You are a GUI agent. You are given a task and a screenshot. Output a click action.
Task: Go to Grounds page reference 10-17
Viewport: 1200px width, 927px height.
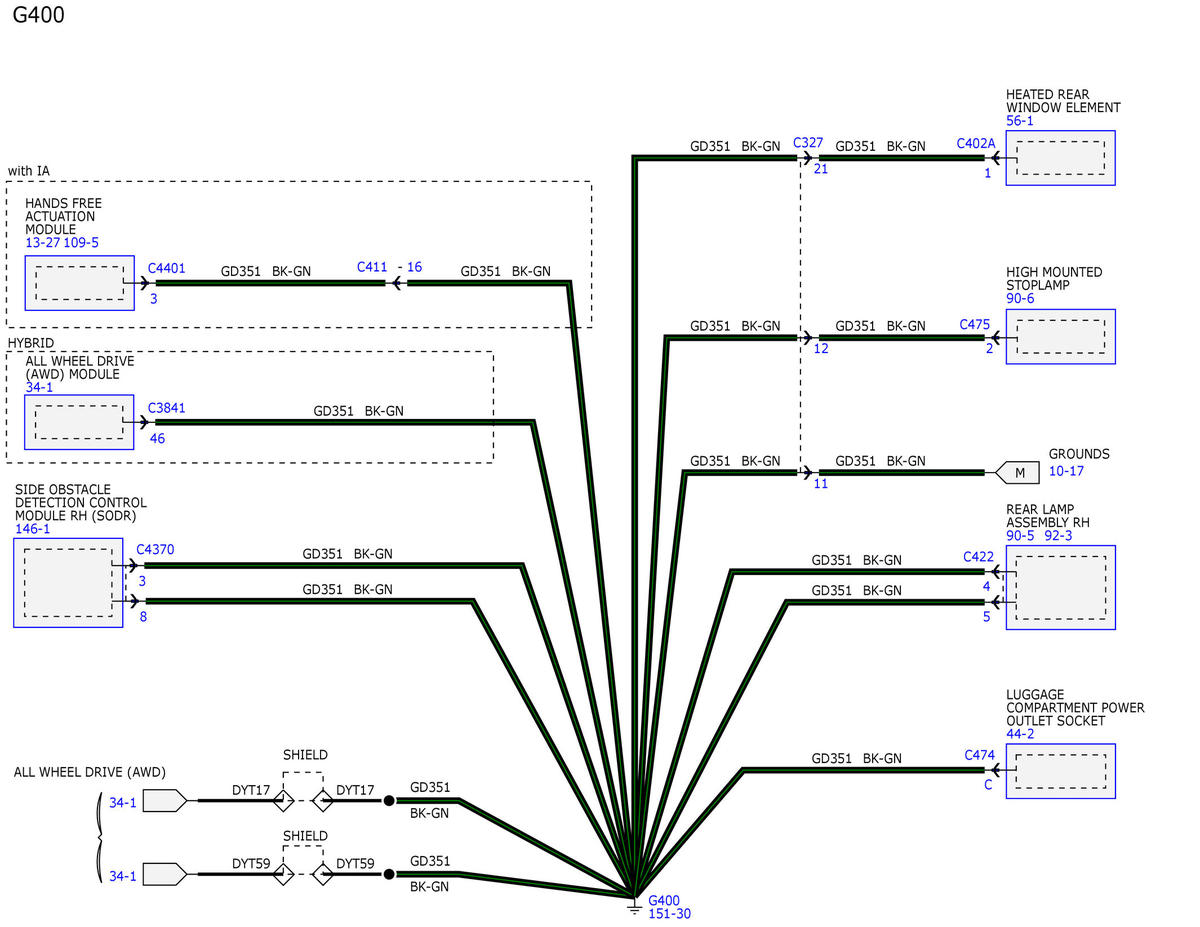point(1066,470)
